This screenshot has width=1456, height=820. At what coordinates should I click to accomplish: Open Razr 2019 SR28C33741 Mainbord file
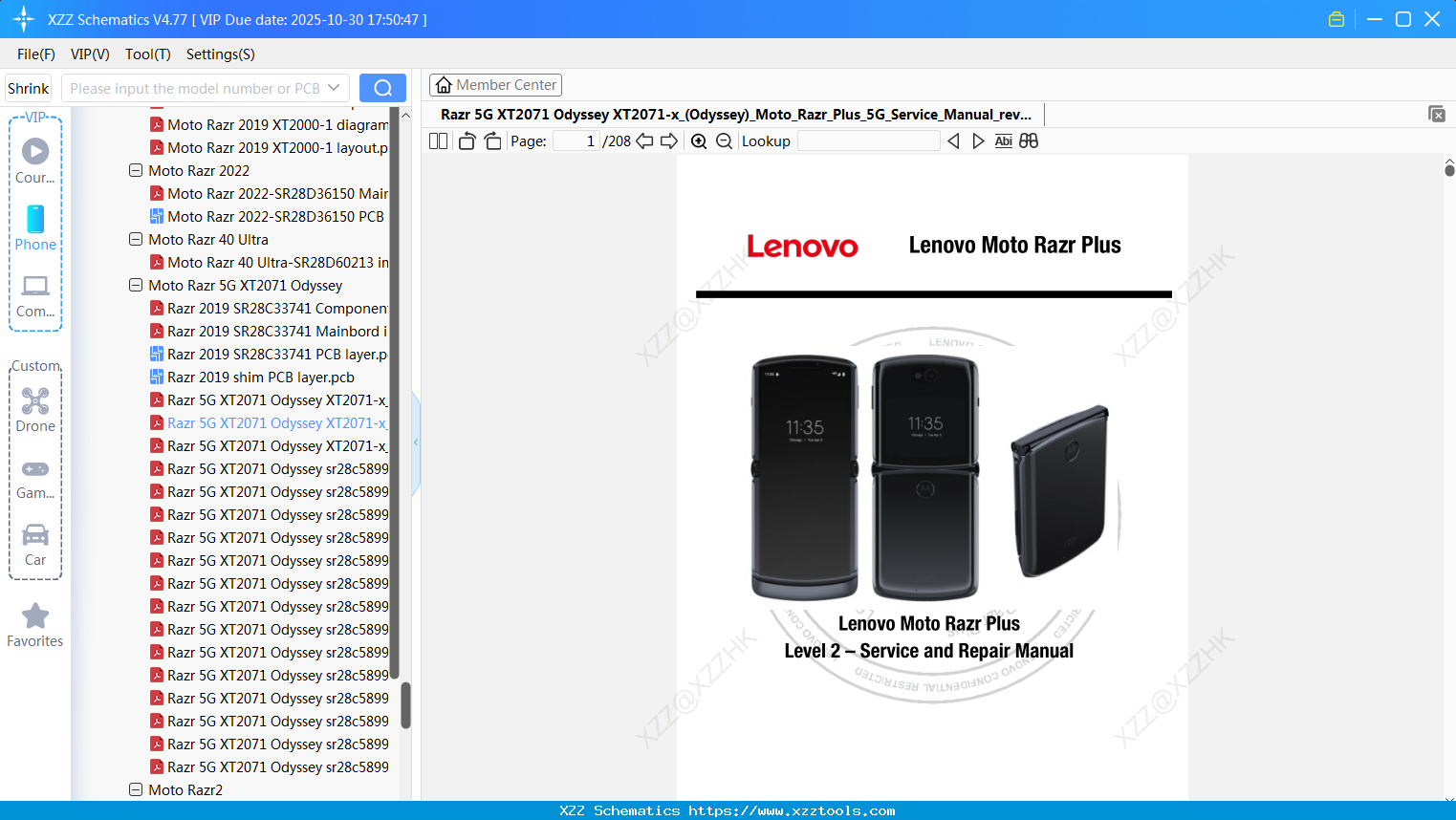point(278,331)
